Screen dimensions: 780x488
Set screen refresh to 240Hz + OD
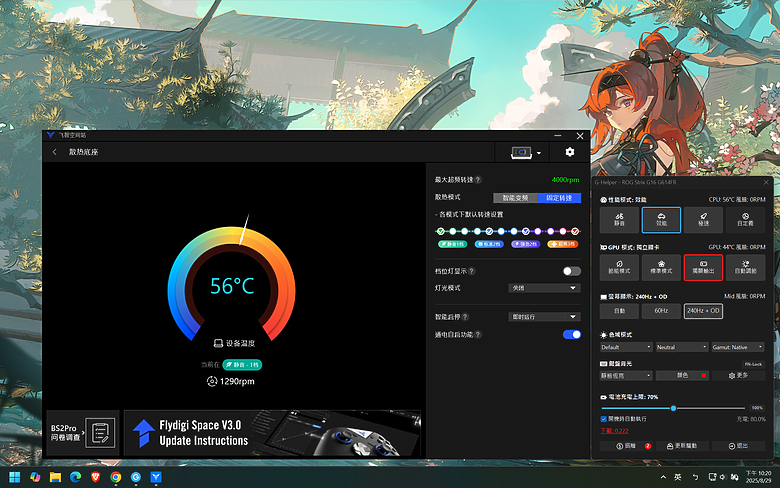click(703, 311)
